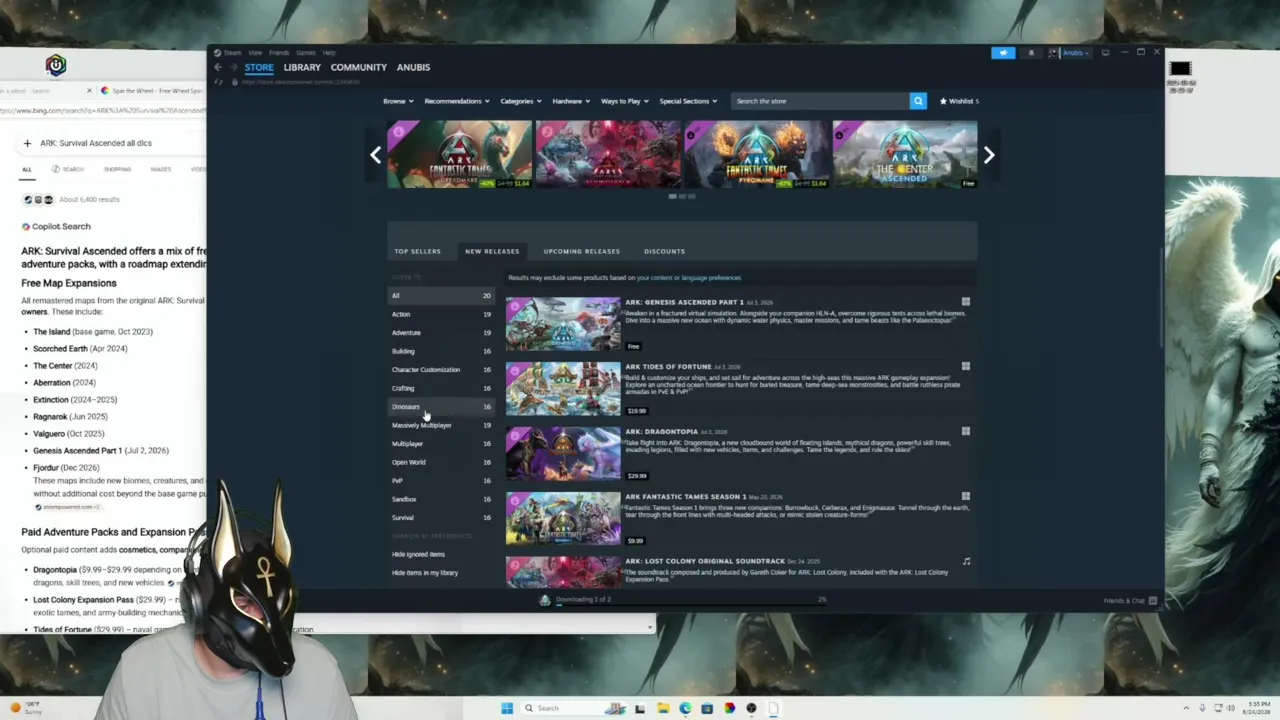Image resolution: width=1280 pixels, height=720 pixels.
Task: Open the Hardware dropdown
Action: click(x=570, y=101)
